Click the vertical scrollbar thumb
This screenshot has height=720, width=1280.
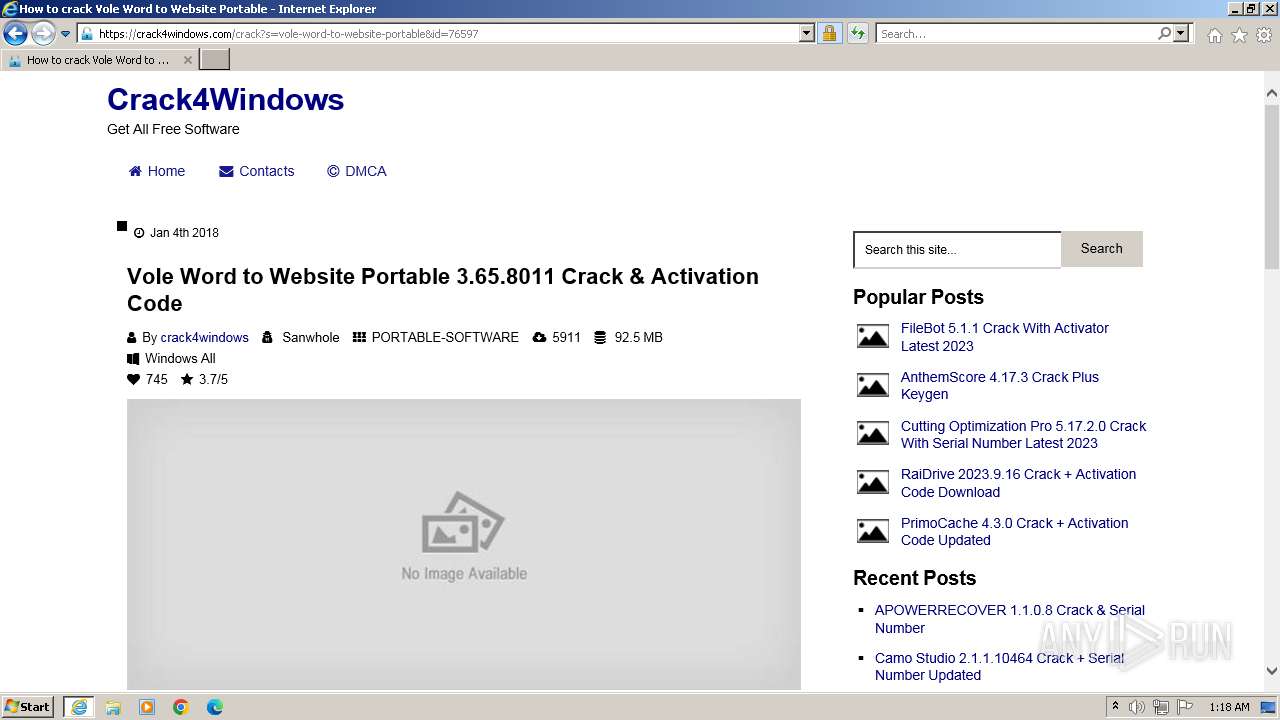1272,185
